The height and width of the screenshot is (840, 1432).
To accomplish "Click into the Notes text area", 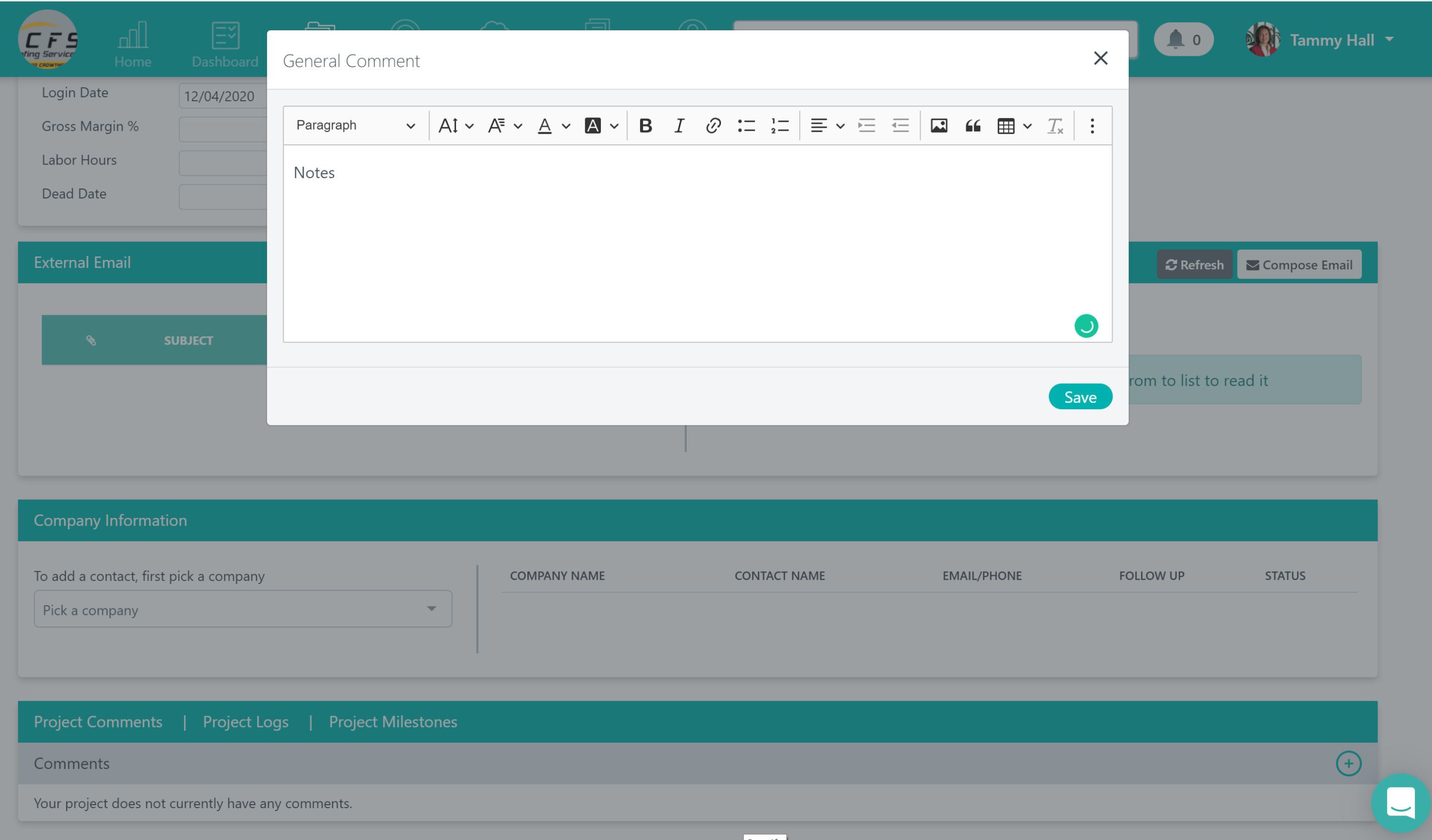I will pyautogui.click(x=697, y=244).
